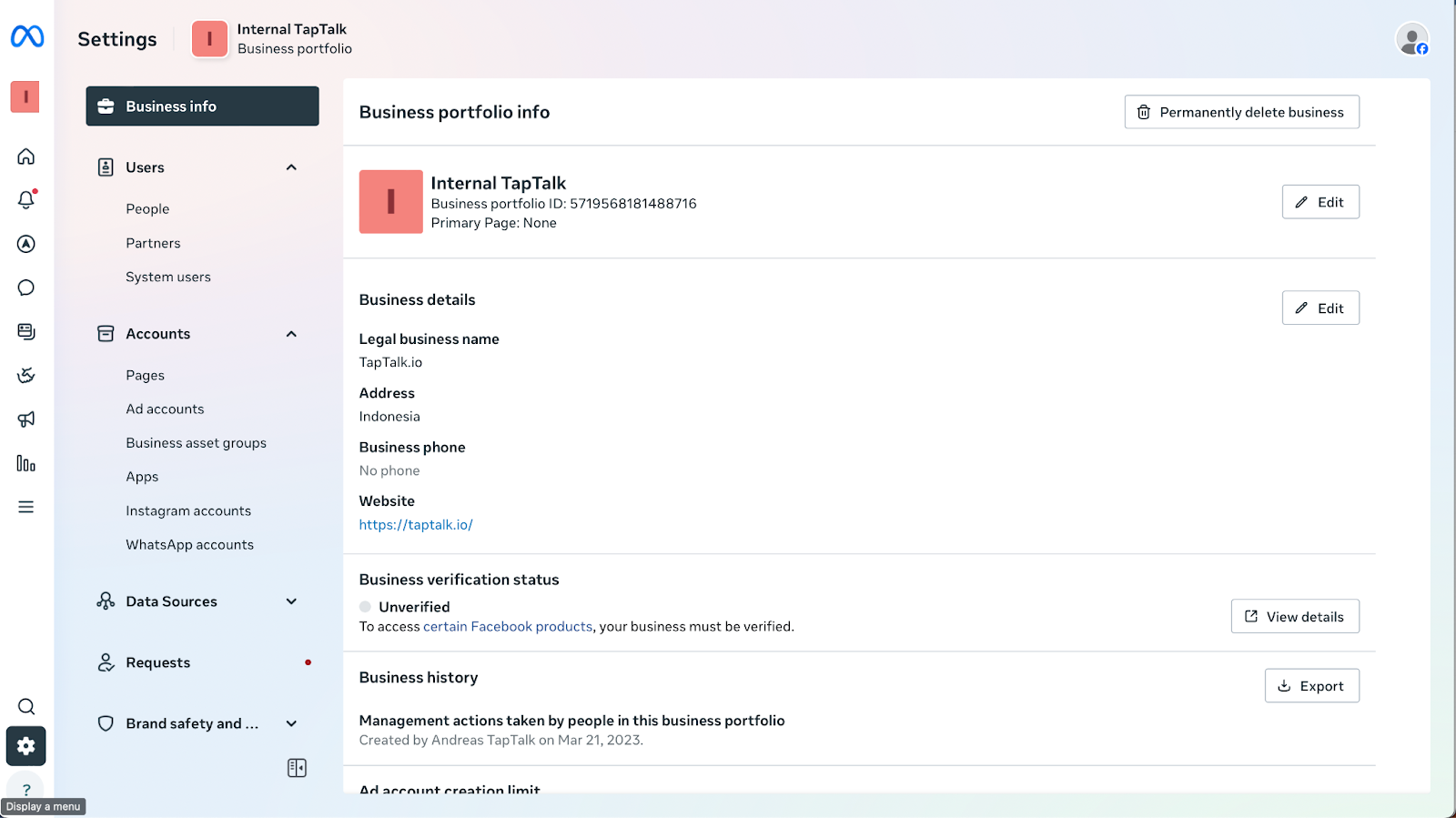
Task: Open Apps under Accounts
Action: 142,477
